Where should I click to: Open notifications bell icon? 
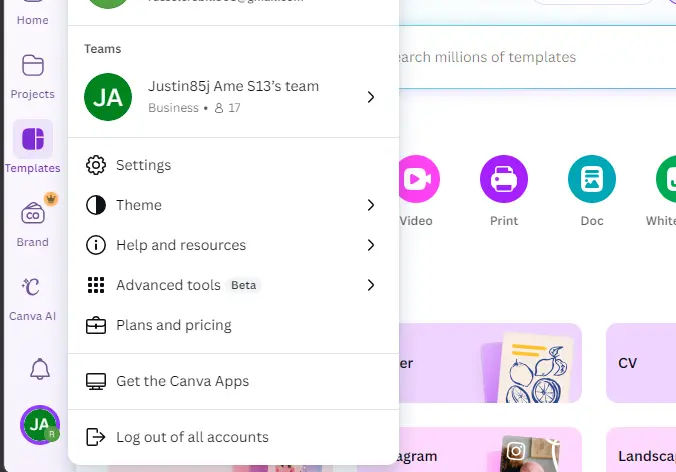pos(40,369)
